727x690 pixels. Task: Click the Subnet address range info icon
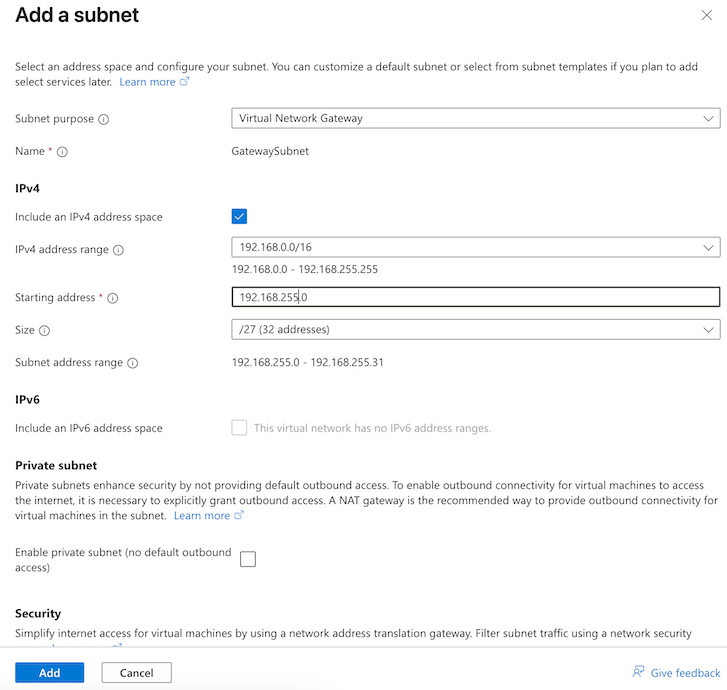tap(133, 363)
